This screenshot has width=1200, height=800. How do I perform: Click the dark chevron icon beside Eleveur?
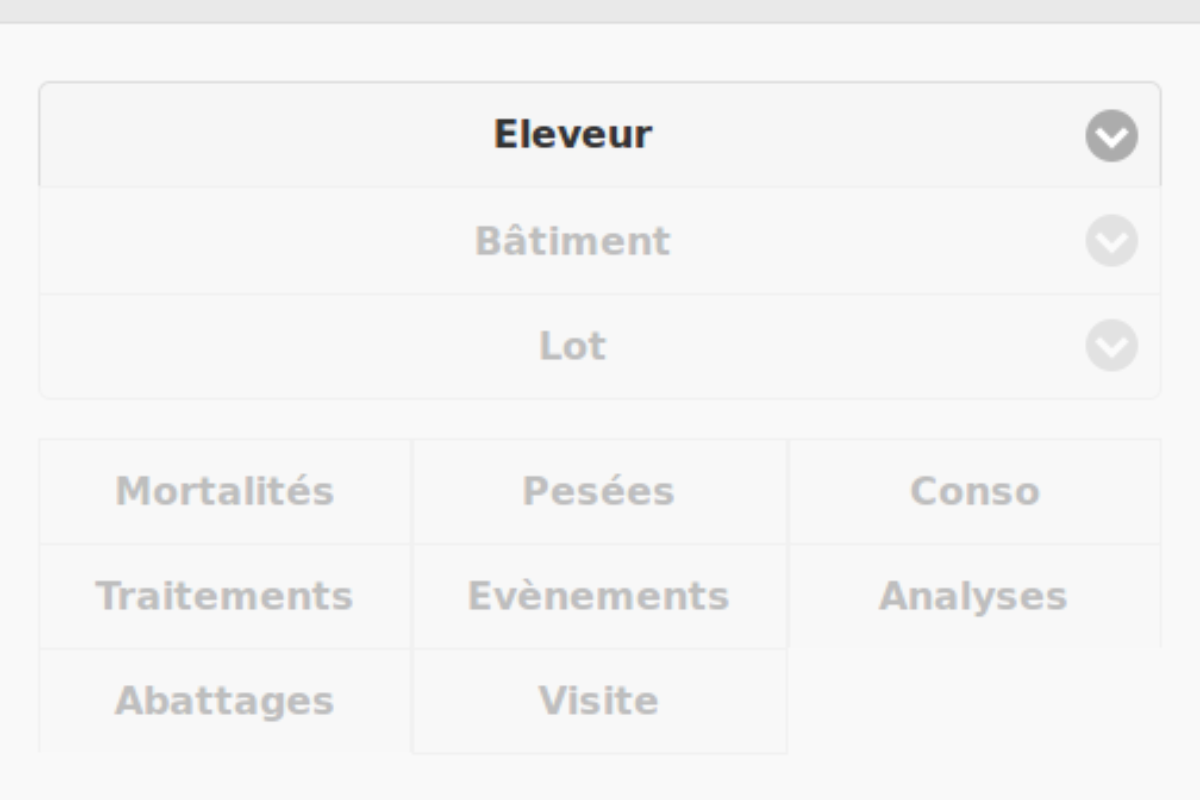point(1111,136)
